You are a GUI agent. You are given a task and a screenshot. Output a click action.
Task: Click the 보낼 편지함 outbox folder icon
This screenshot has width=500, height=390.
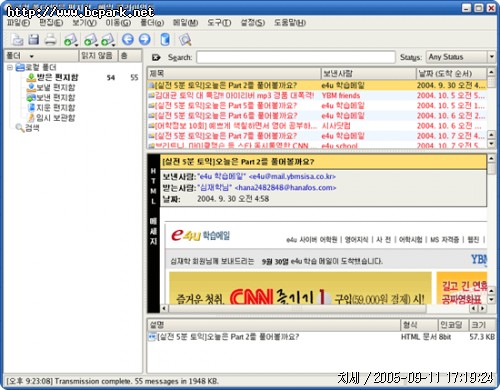[31, 87]
